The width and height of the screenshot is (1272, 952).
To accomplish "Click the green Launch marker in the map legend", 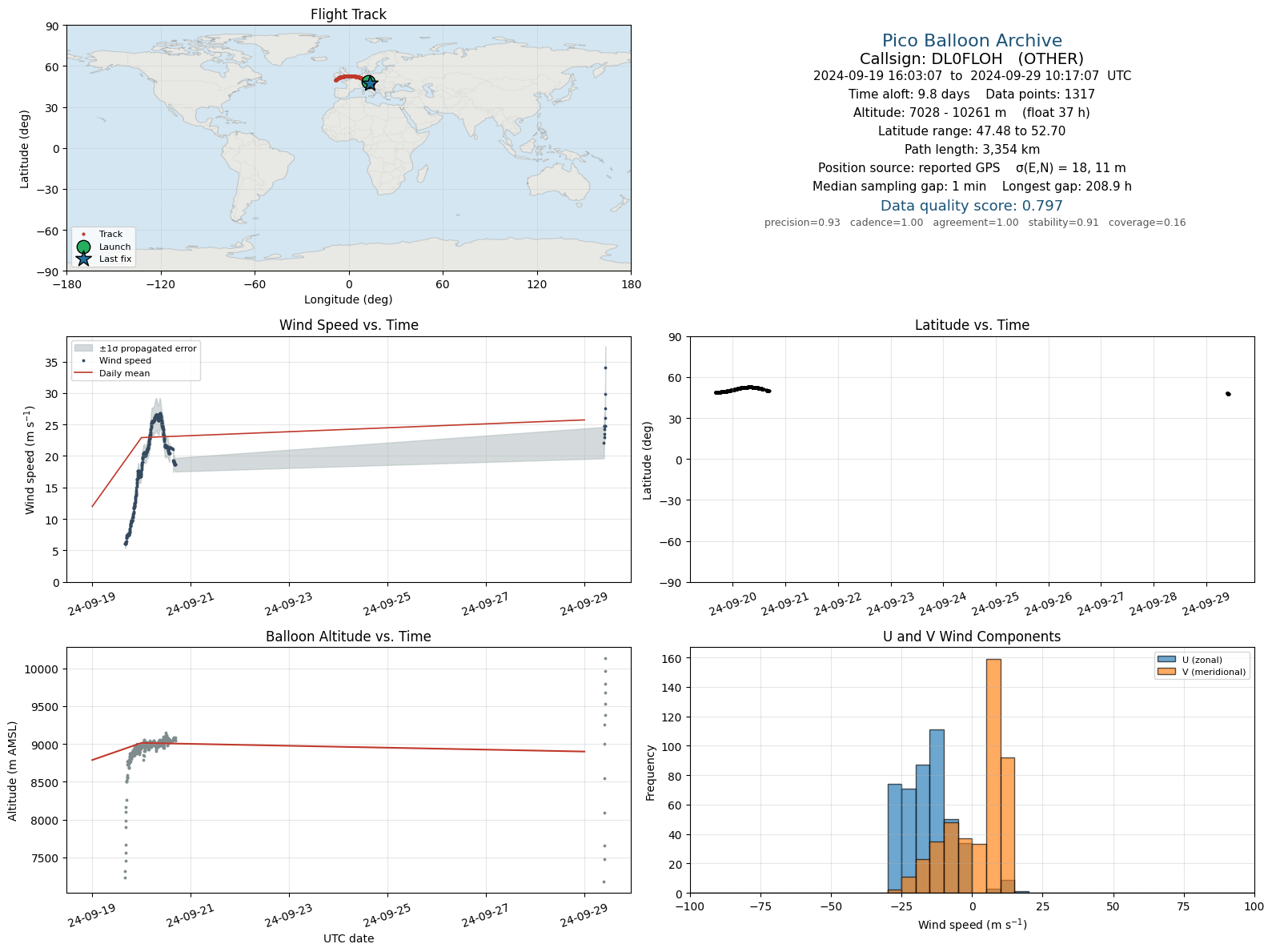I will (83, 247).
